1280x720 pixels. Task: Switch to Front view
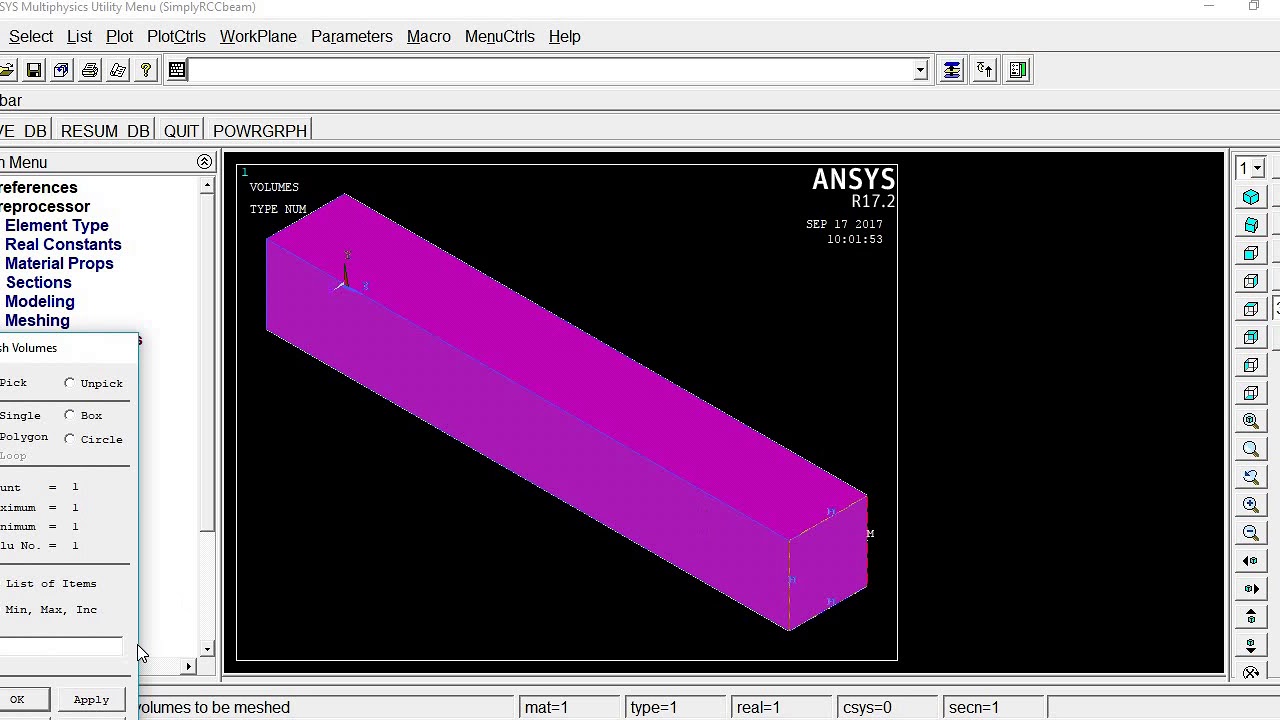1251,253
